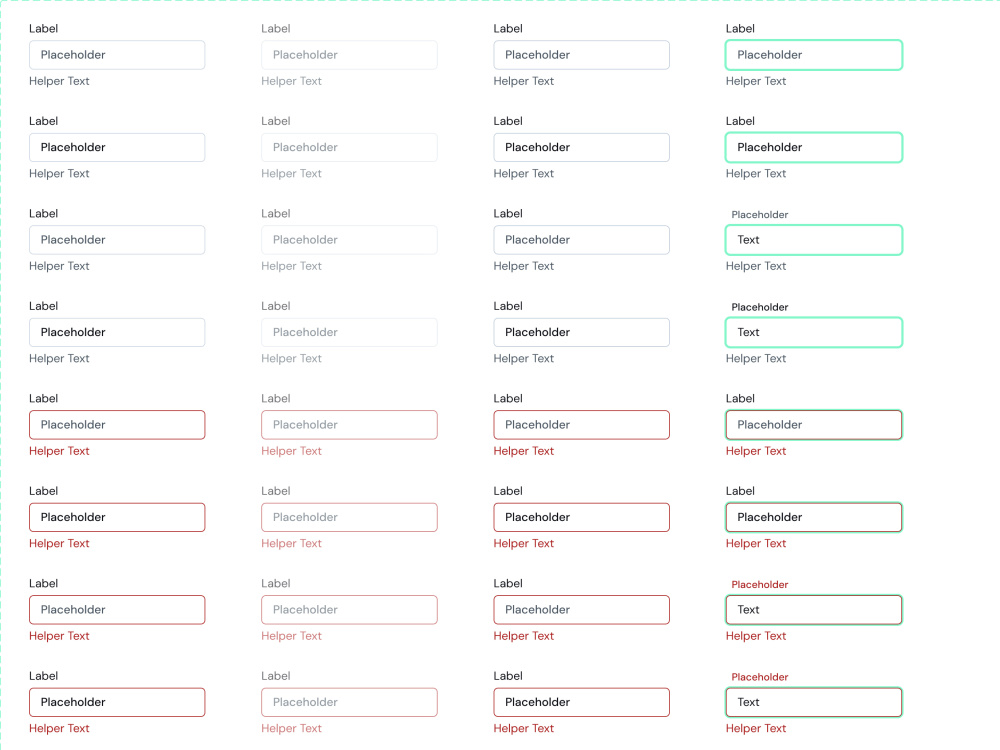Click the topmost gray floating "Placeholder" label

(760, 215)
